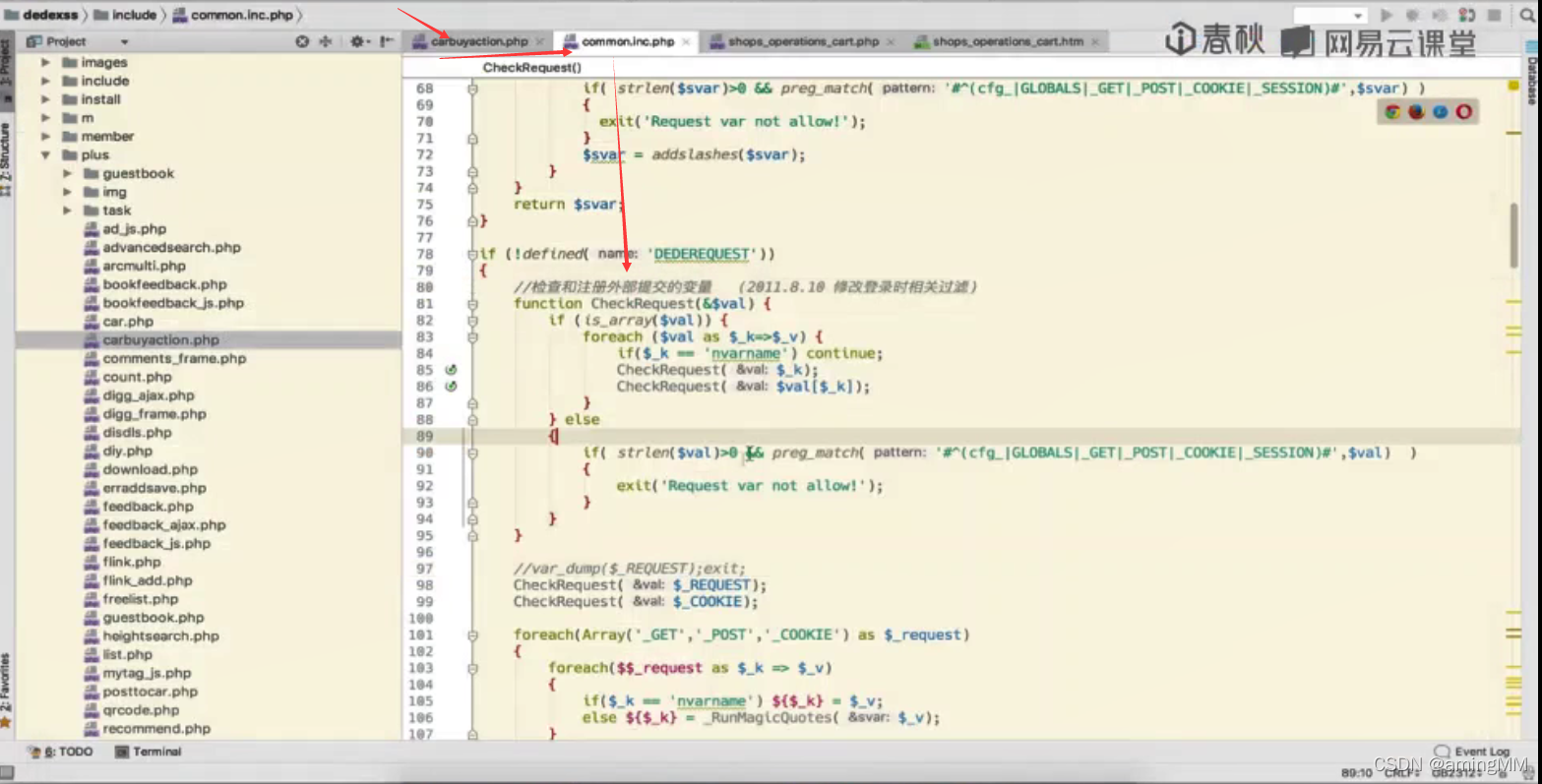Fold code block at line 78
The height and width of the screenshot is (784, 1542).
click(472, 254)
